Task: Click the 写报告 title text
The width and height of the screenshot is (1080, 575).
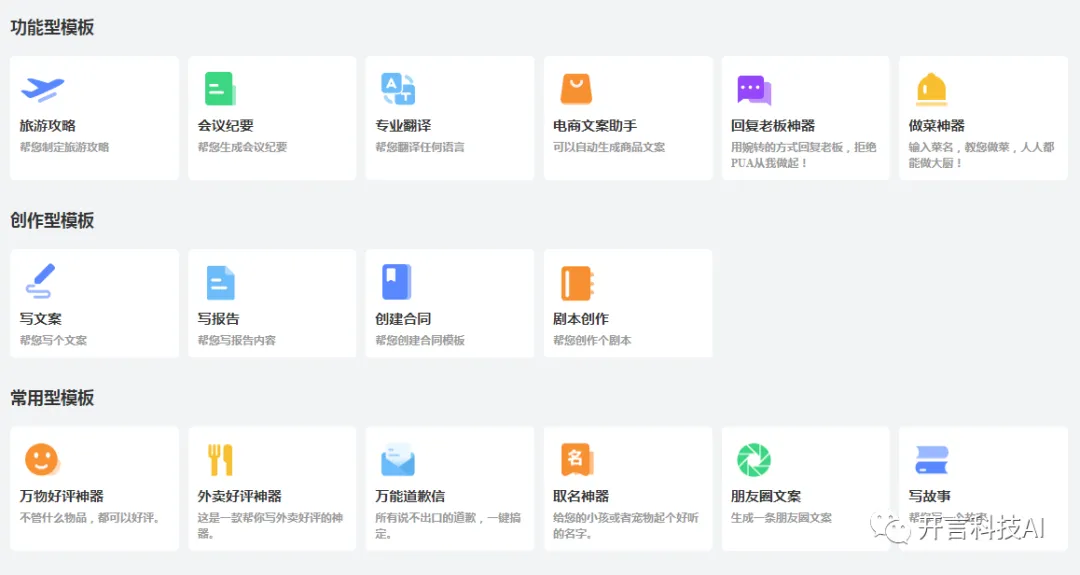Action: (218, 320)
